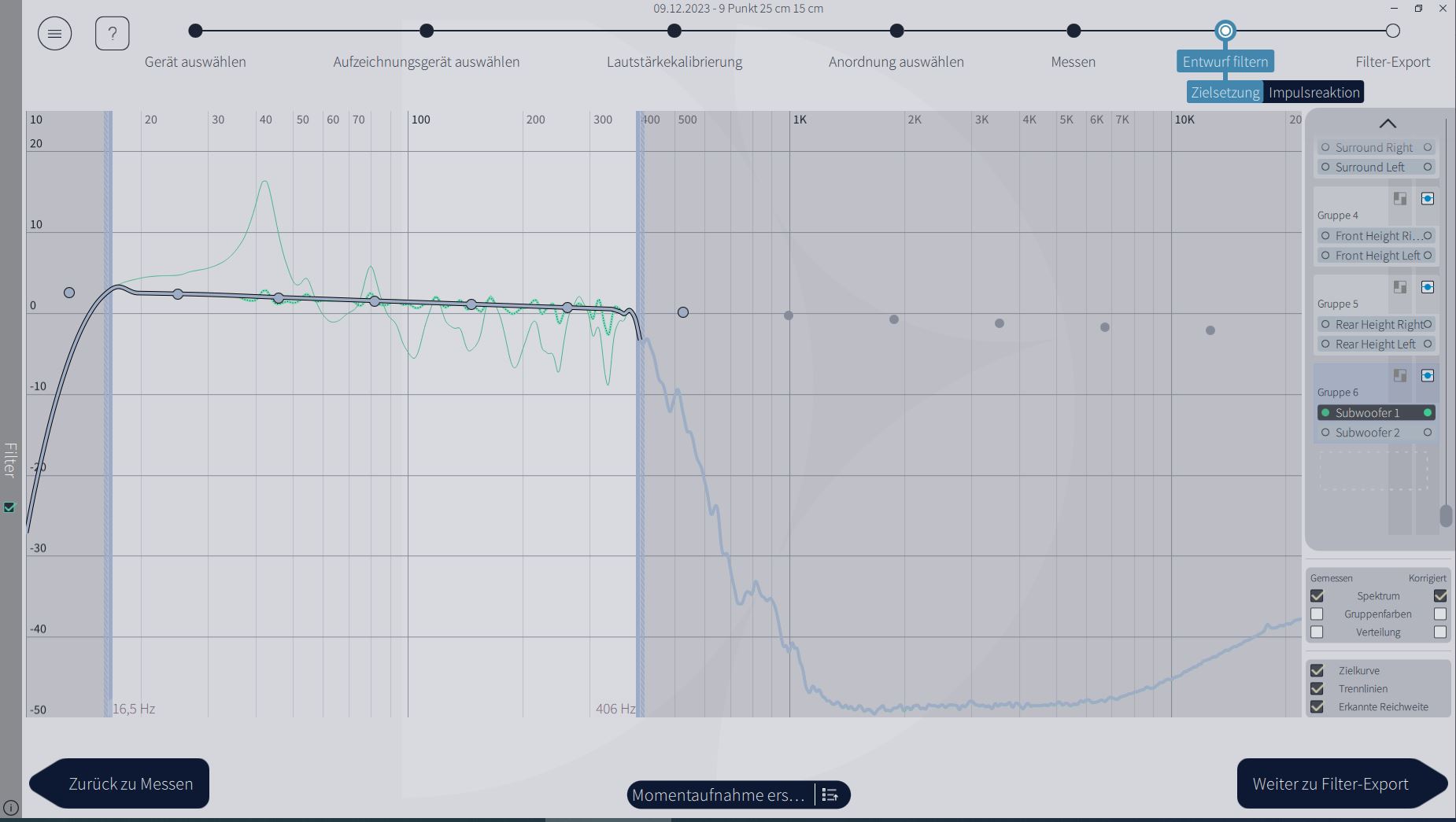The width and height of the screenshot is (1456, 822).
Task: Click Zurück zu Messen button
Action: coord(120,783)
